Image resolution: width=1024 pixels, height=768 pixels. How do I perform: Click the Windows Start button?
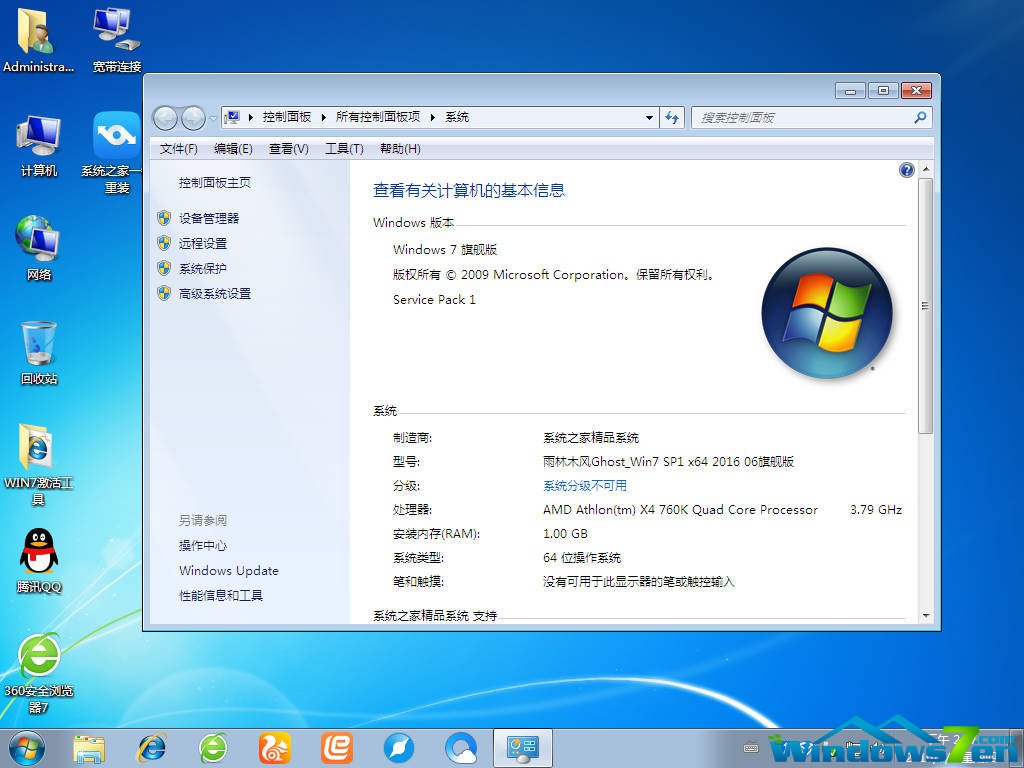point(25,748)
